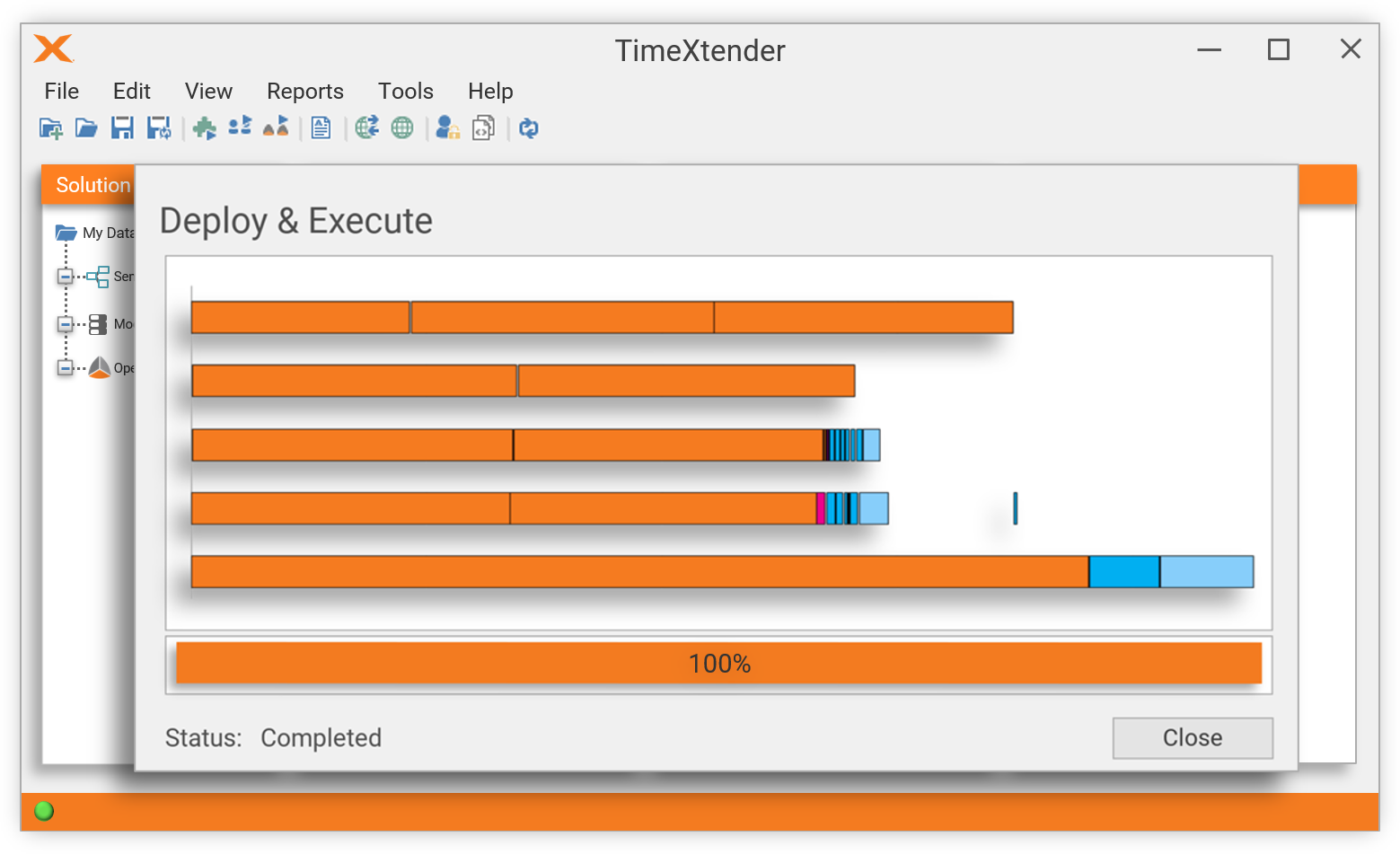Click the Save project toolbar icon

click(122, 128)
